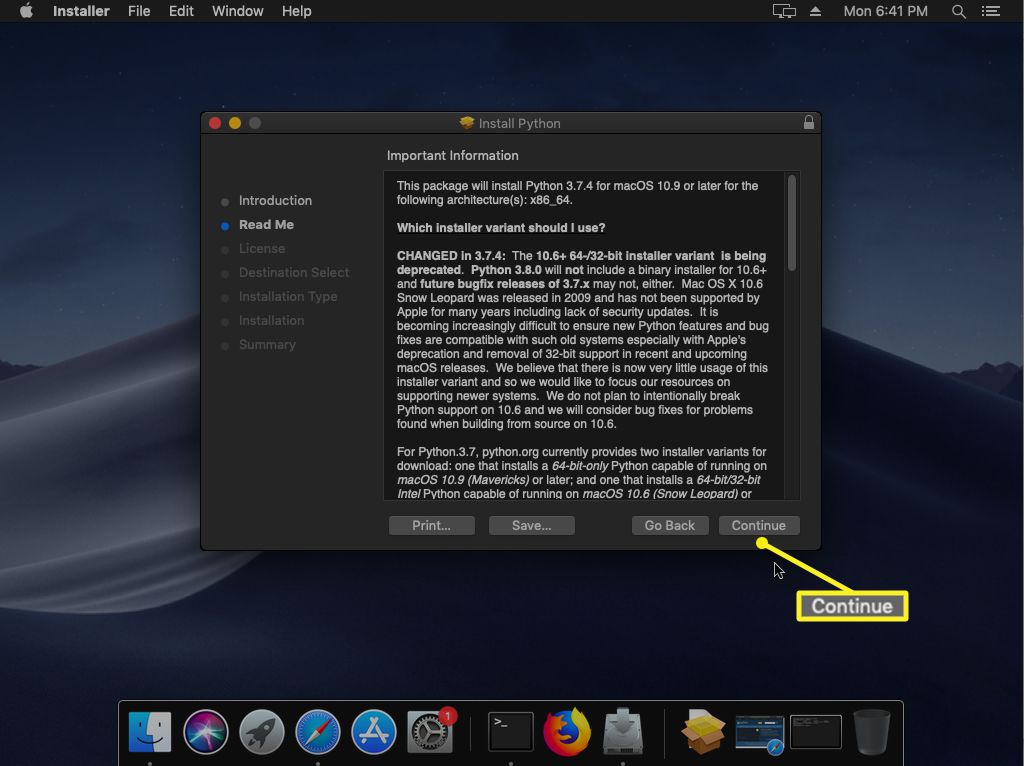Click the eject icon in the menu bar
1024x766 pixels.
814,11
